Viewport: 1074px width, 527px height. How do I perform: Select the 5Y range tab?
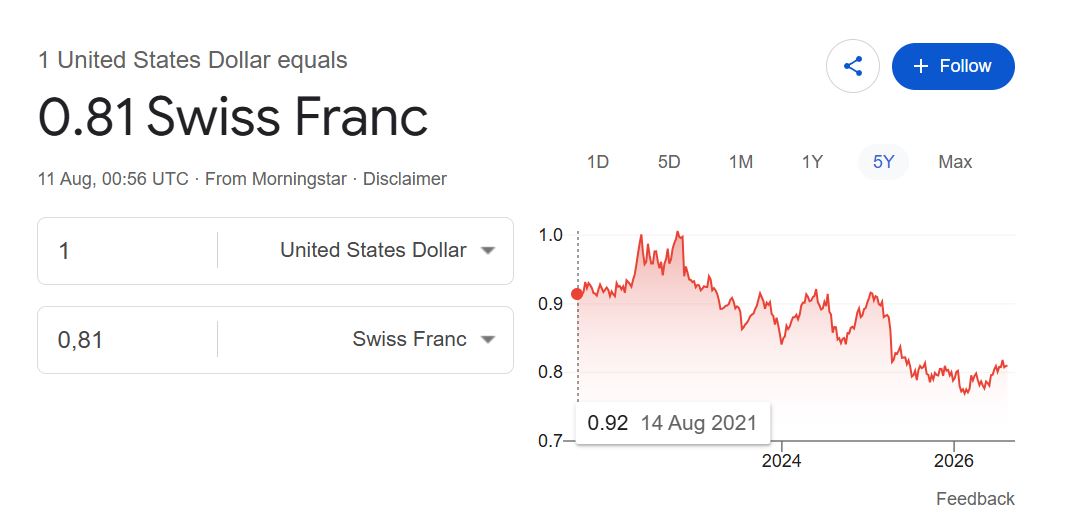click(883, 162)
